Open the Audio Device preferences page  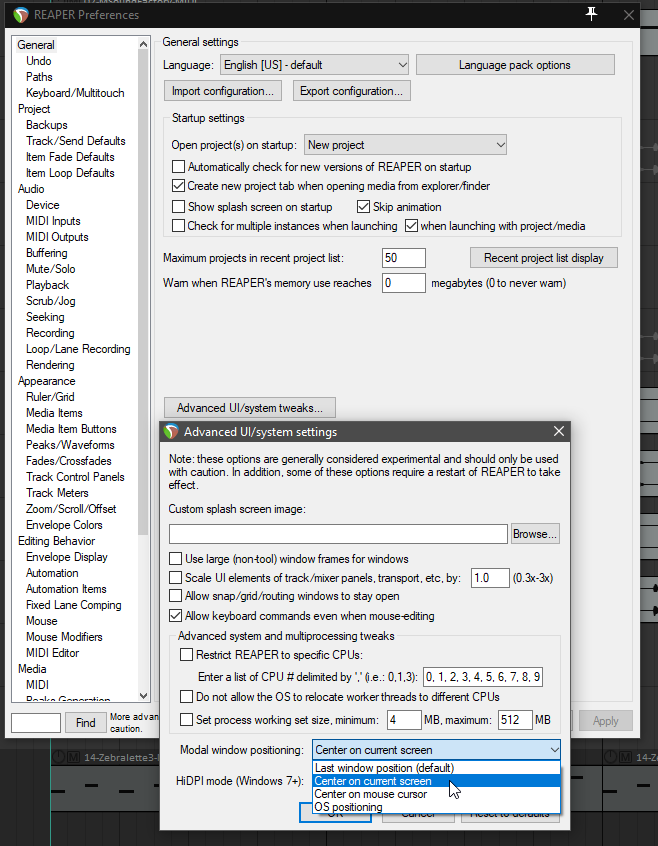pos(43,205)
